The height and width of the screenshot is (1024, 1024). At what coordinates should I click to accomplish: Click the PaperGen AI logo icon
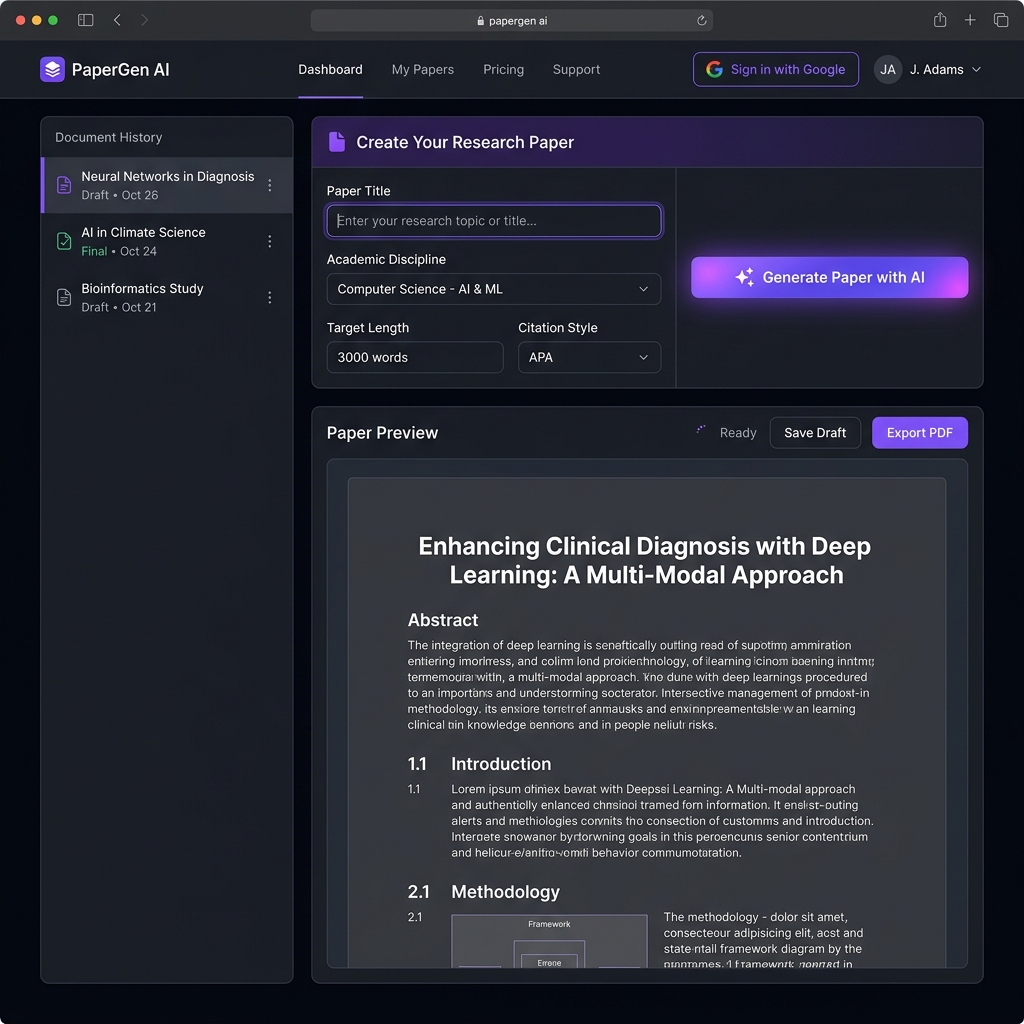52,69
